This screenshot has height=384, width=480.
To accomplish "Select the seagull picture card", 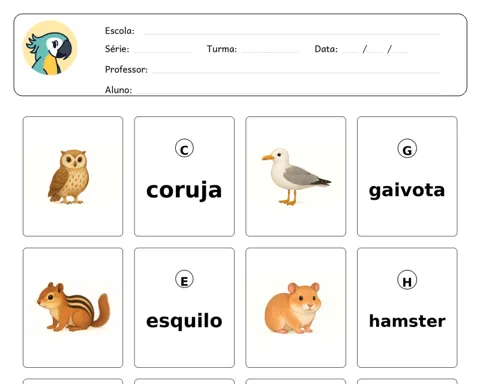I will (x=296, y=176).
